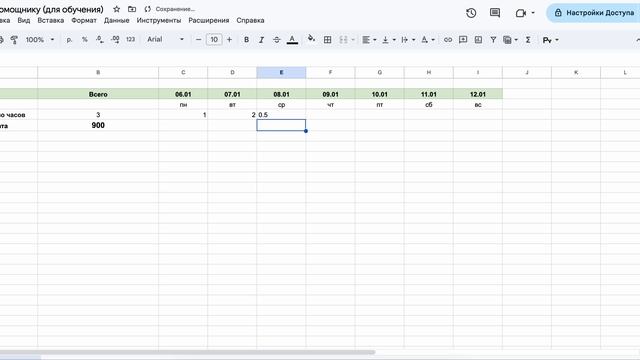Open version history clock icon
The image size is (640, 360).
coord(471,13)
